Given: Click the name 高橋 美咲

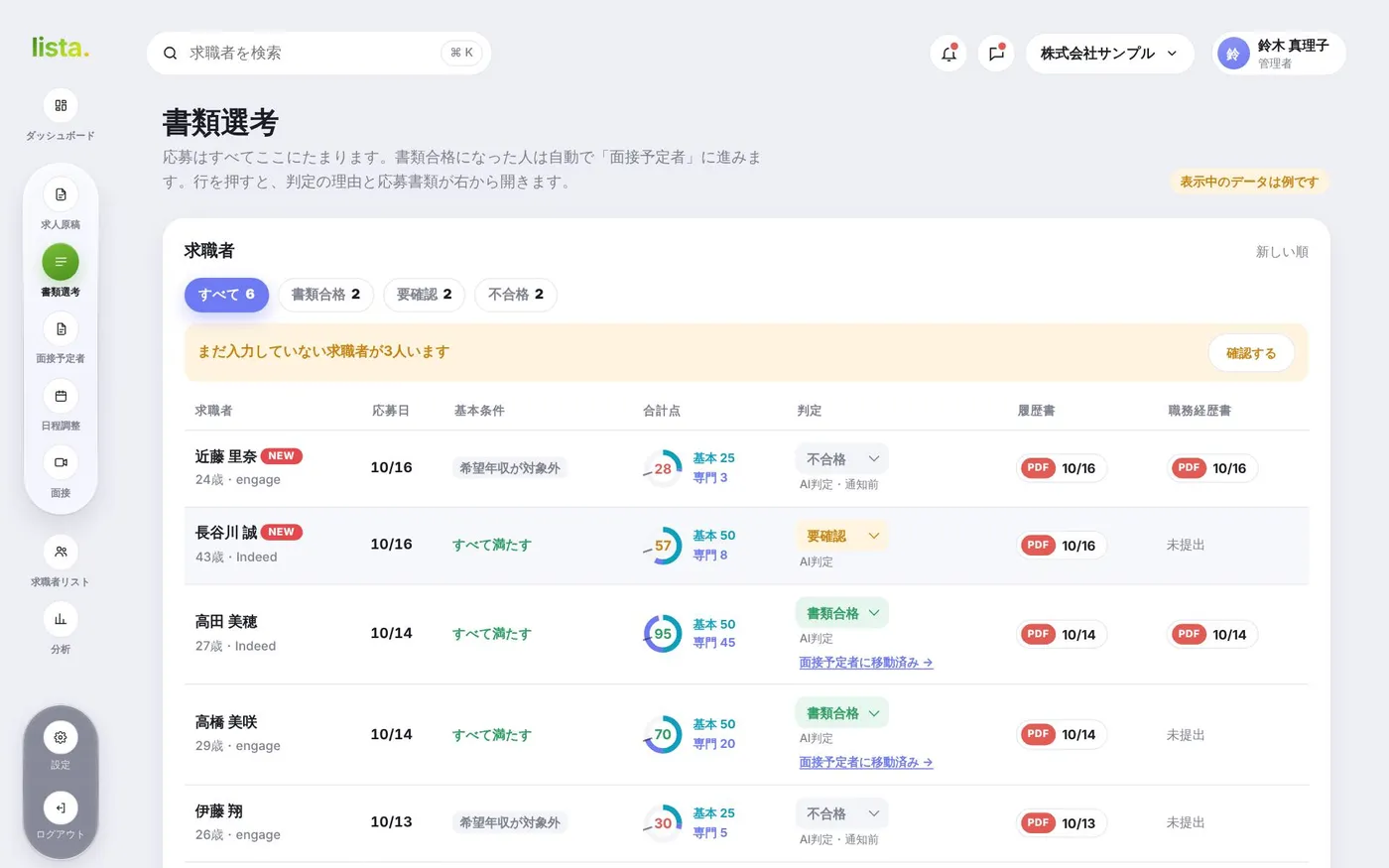Looking at the screenshot, I should (226, 722).
